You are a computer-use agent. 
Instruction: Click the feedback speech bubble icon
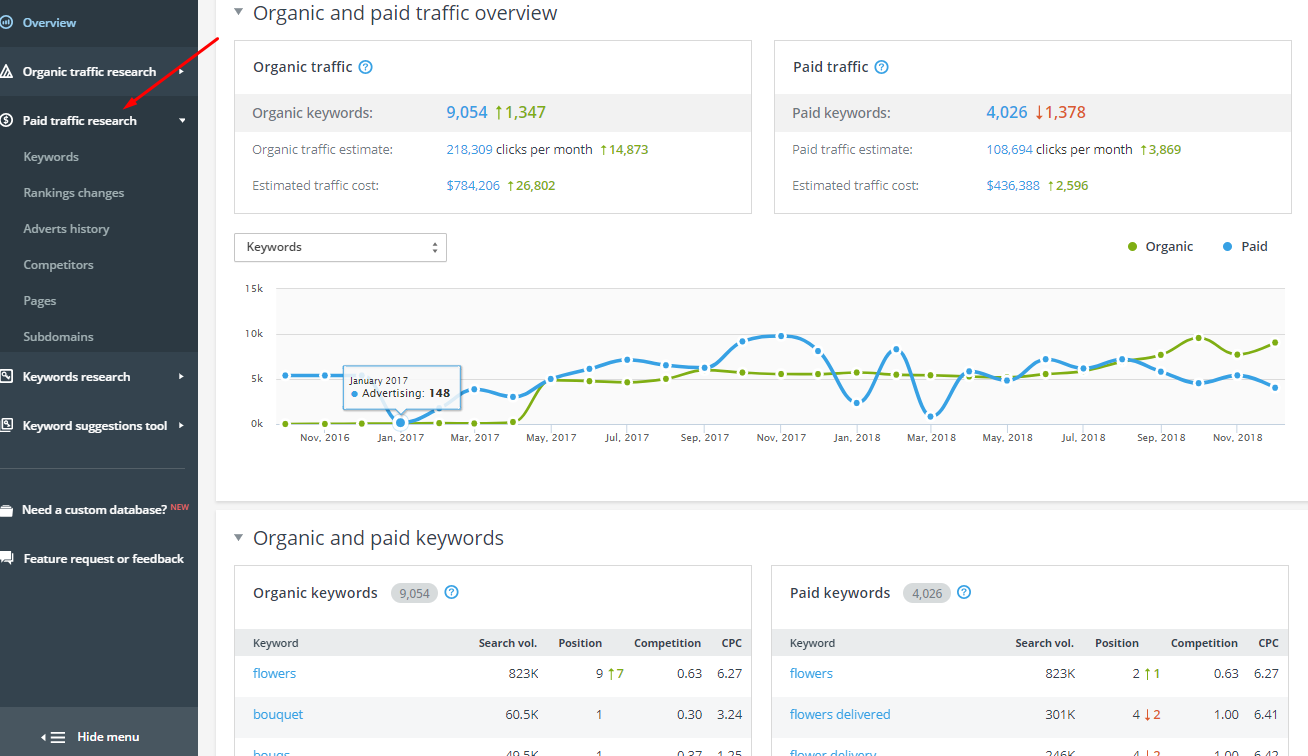[x=7, y=558]
